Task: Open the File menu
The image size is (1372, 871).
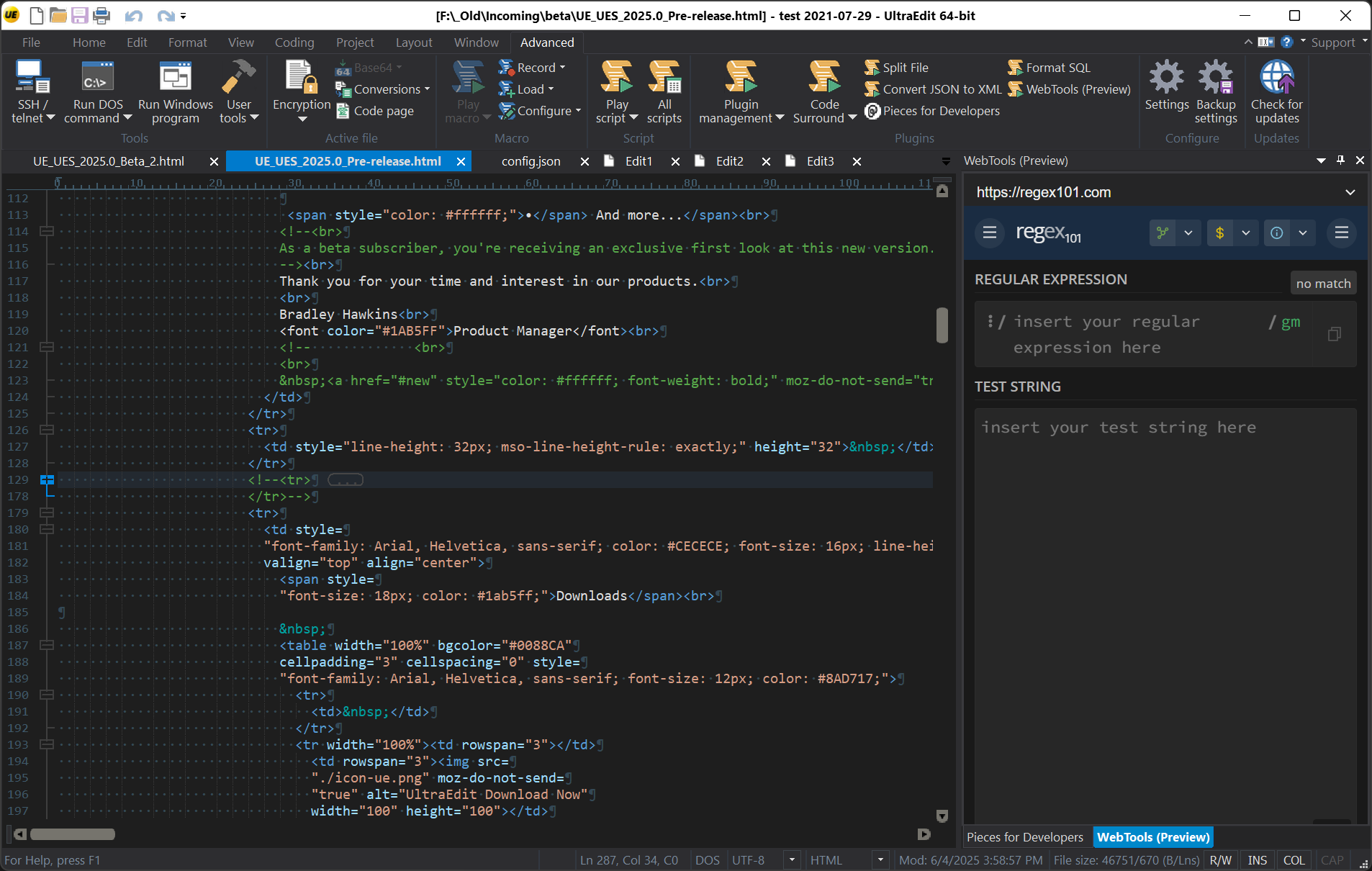Action: click(x=31, y=42)
